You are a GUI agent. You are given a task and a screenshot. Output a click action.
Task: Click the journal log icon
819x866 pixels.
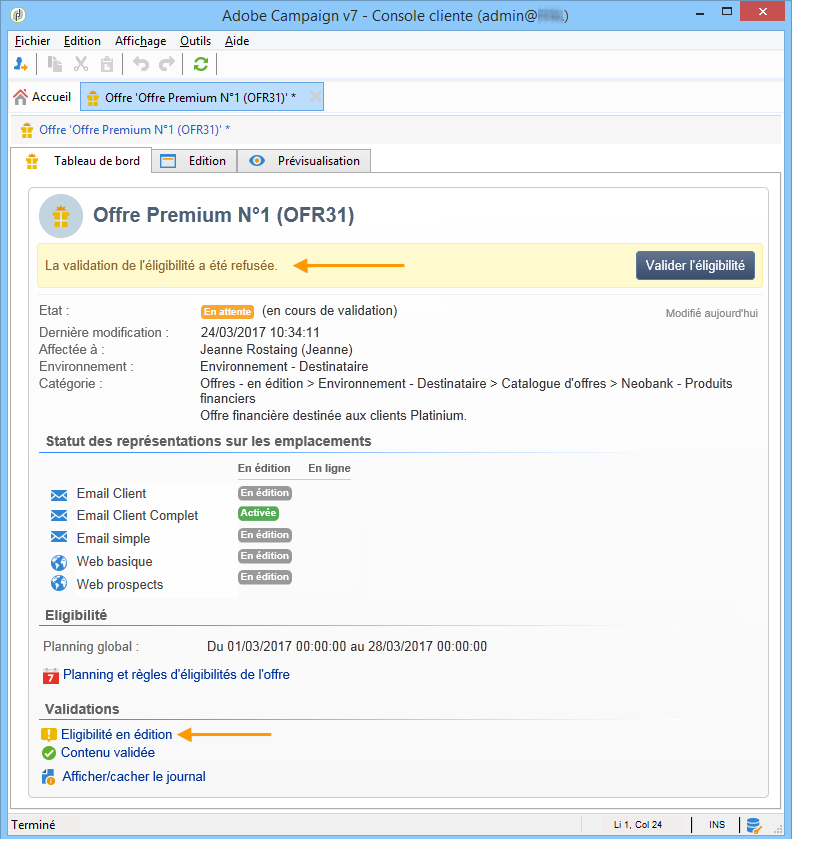coord(49,777)
